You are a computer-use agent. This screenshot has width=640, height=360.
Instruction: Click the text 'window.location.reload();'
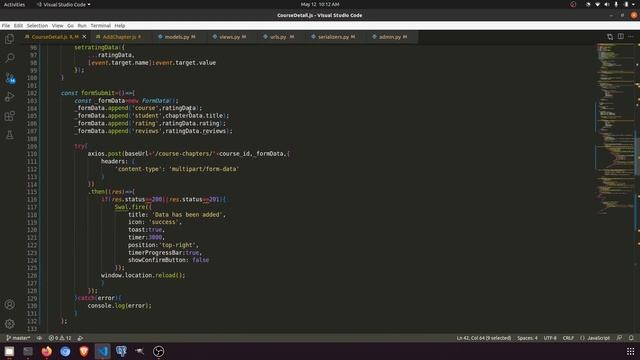coord(143,275)
